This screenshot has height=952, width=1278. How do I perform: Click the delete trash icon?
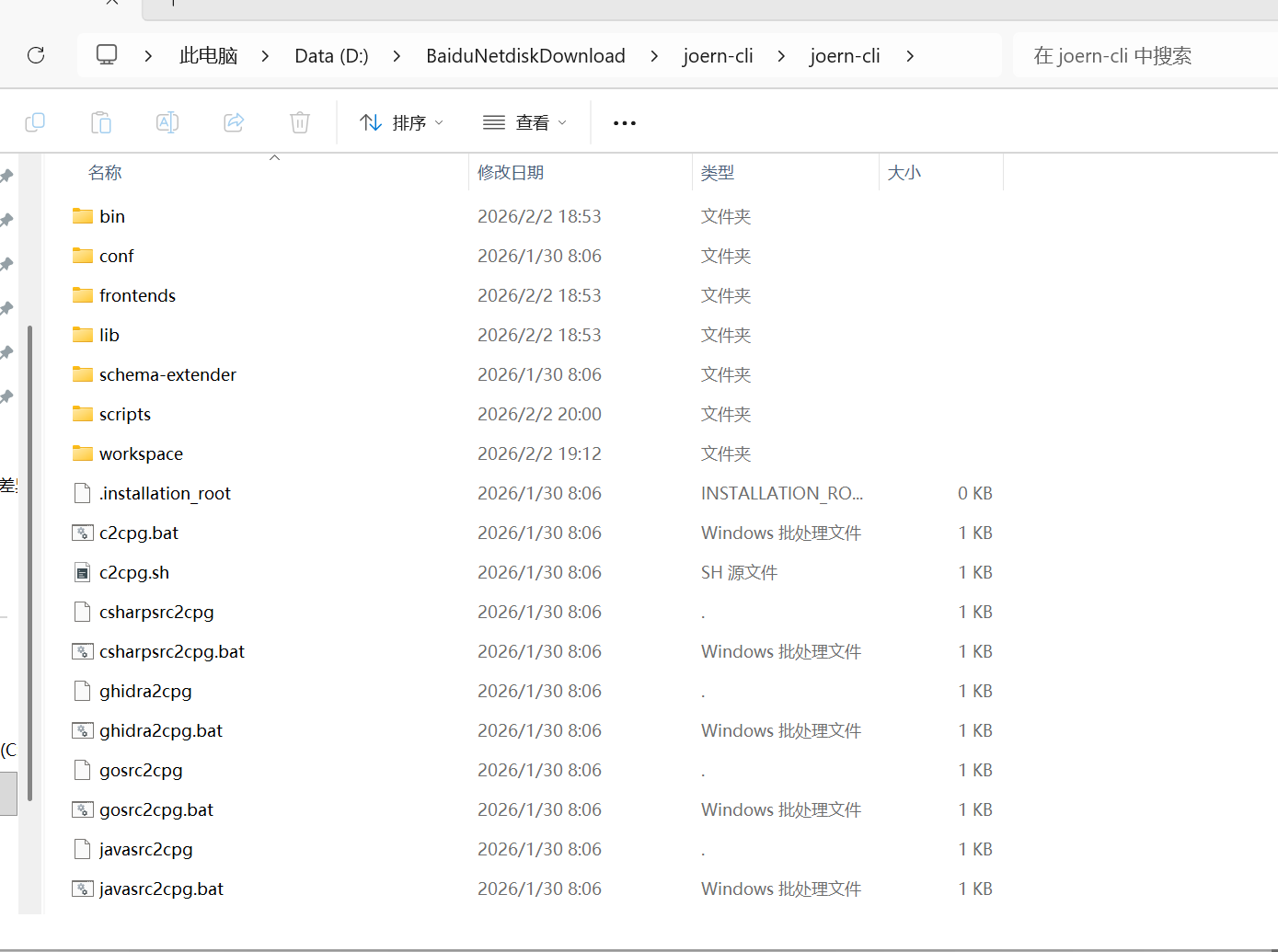[300, 122]
